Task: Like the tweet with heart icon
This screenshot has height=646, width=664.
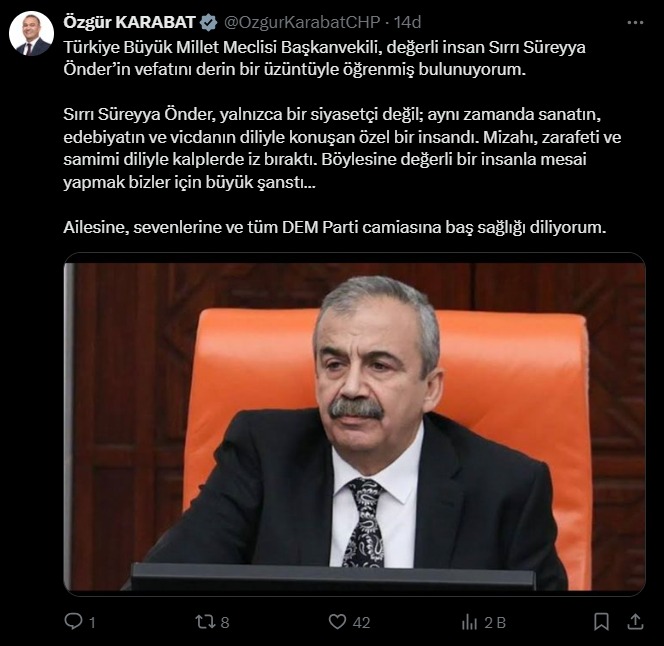Action: click(x=338, y=622)
